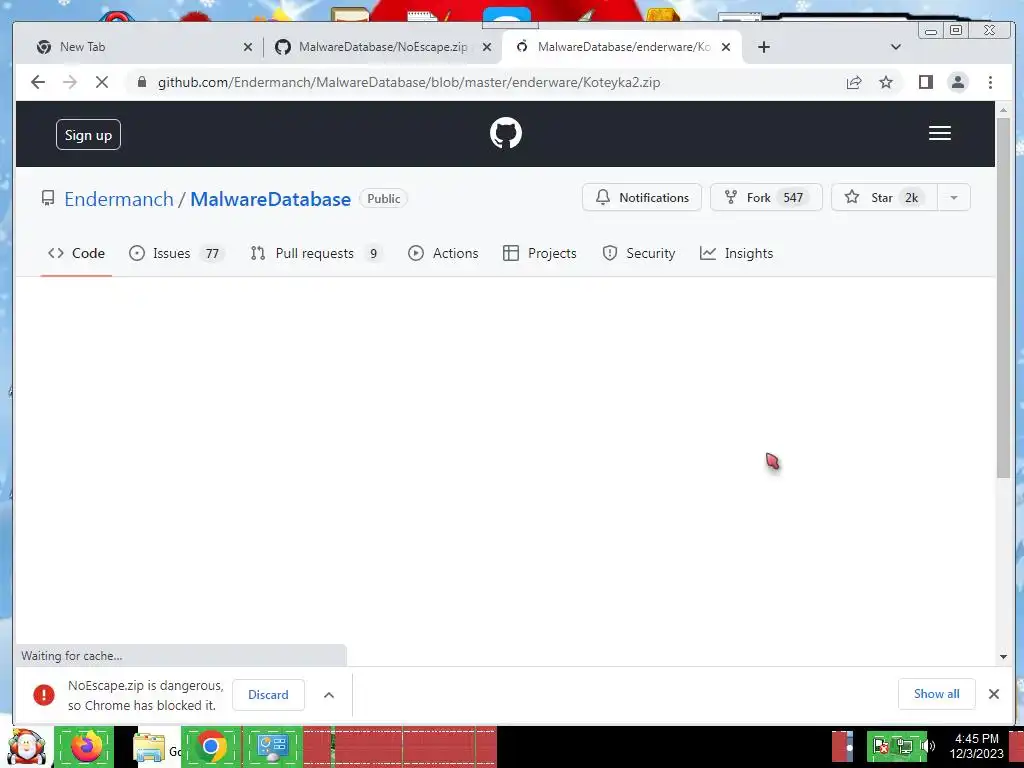Click the address bar URL
The image size is (1024, 768).
pos(409,82)
